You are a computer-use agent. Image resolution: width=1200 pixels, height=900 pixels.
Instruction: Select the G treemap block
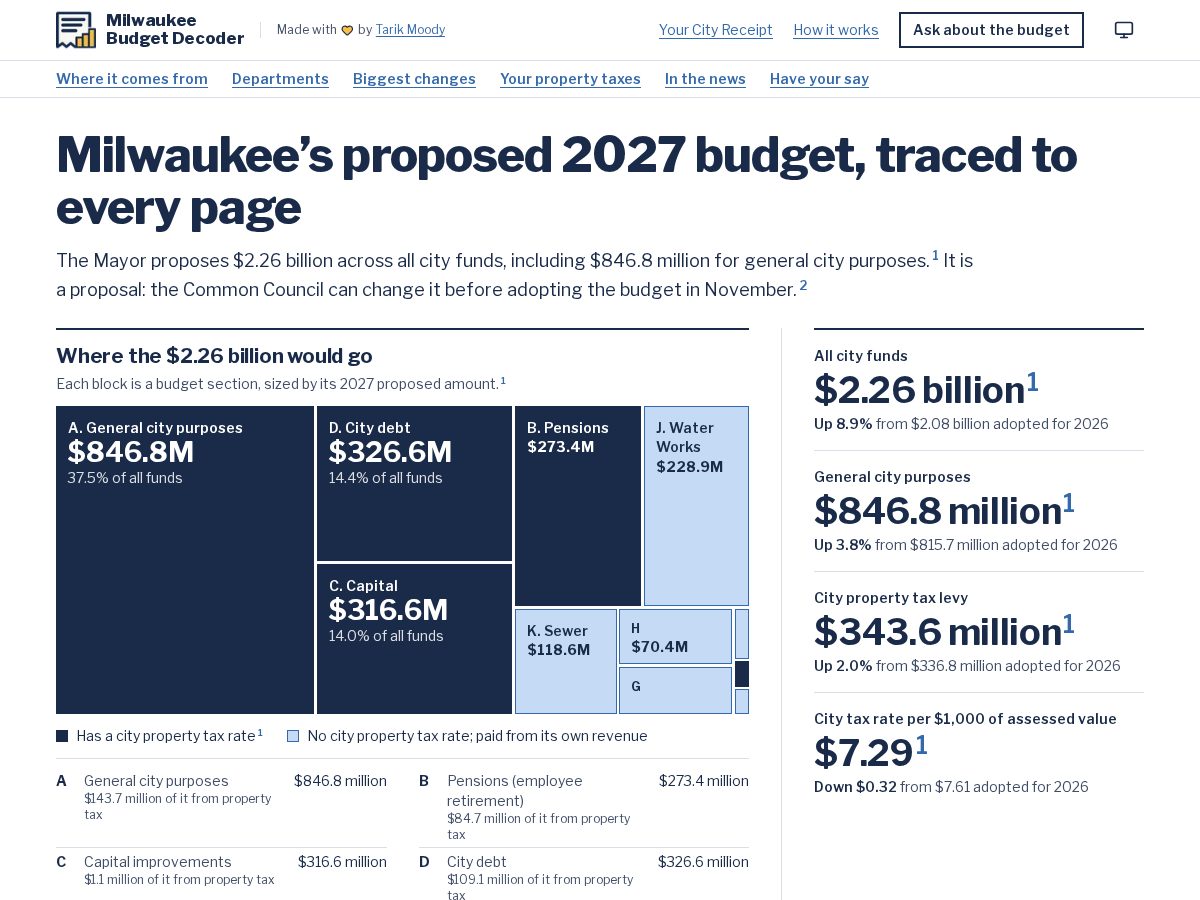click(675, 690)
